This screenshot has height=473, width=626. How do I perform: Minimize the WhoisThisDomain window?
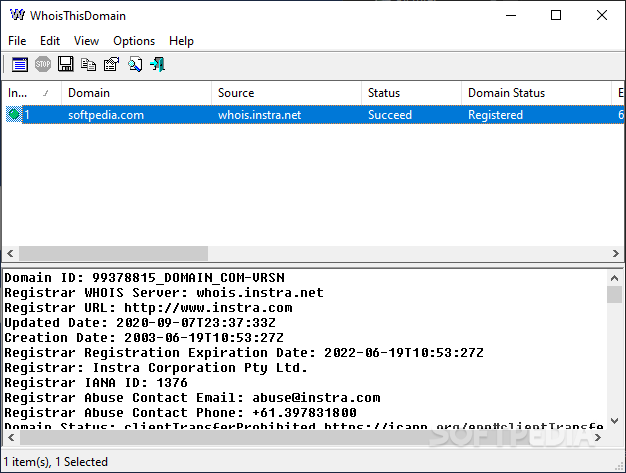(511, 15)
